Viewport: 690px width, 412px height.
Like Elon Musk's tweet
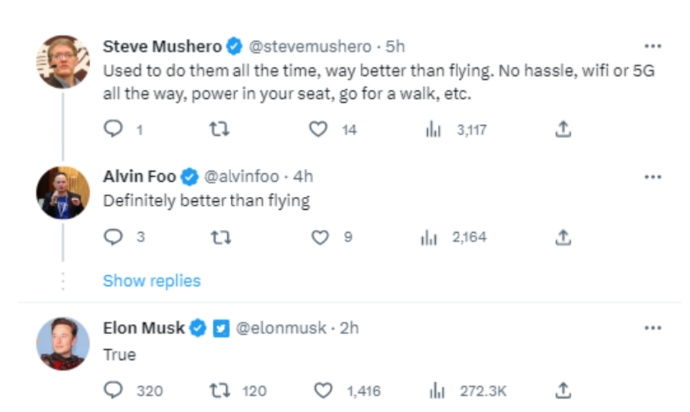pos(324,390)
